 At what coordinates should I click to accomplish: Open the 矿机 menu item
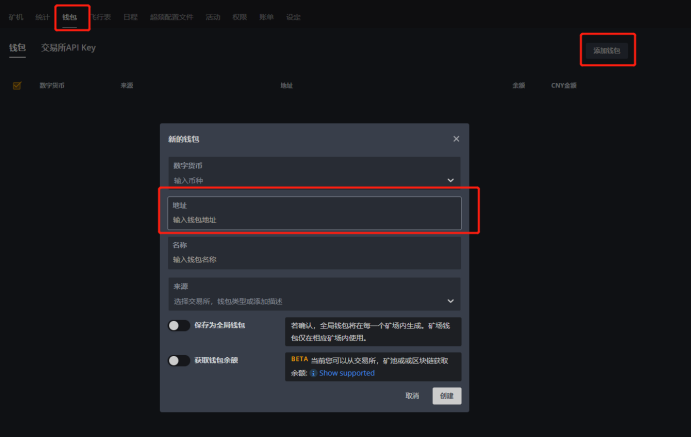tap(16, 17)
